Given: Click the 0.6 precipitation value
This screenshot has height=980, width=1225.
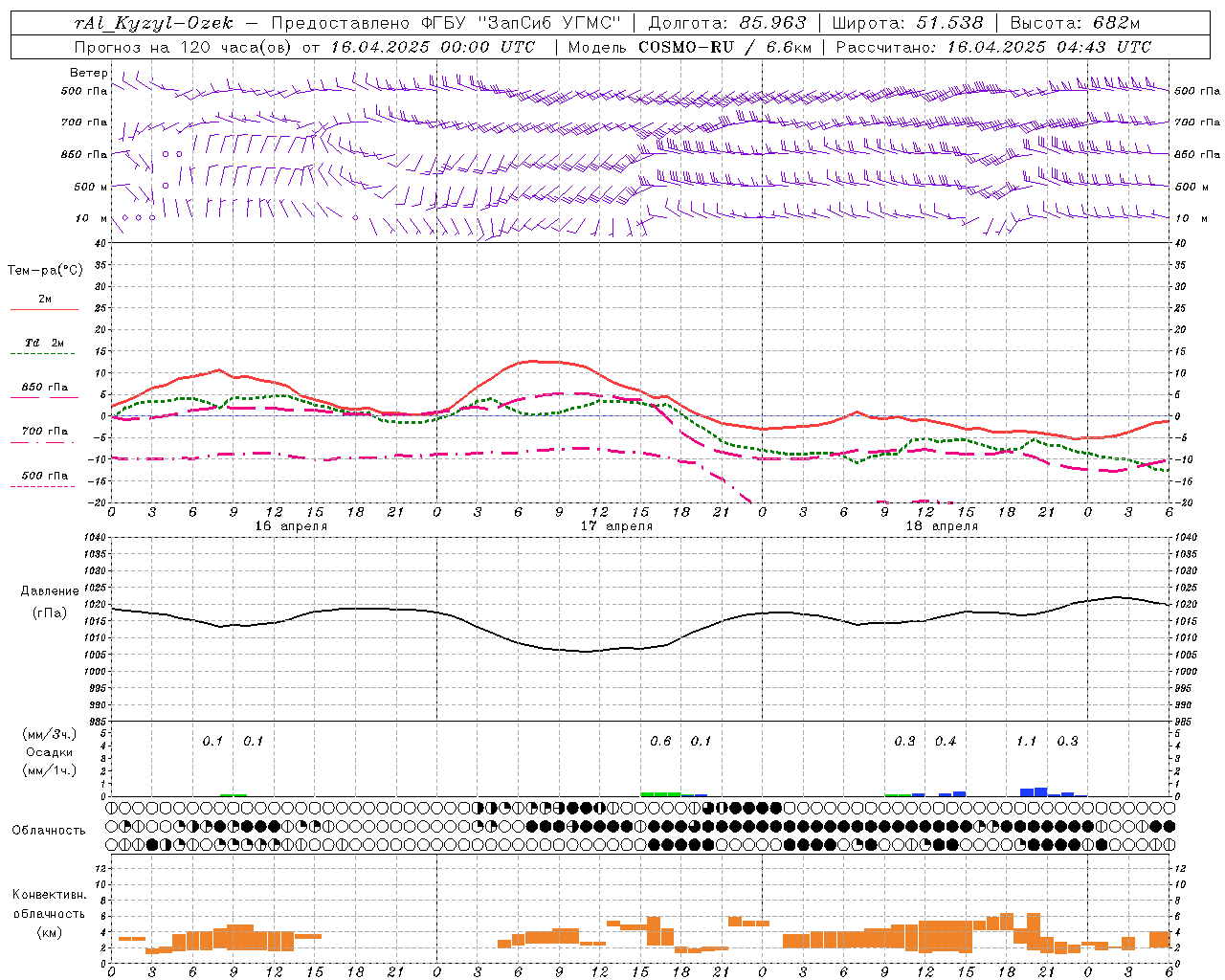Looking at the screenshot, I should (x=660, y=742).
